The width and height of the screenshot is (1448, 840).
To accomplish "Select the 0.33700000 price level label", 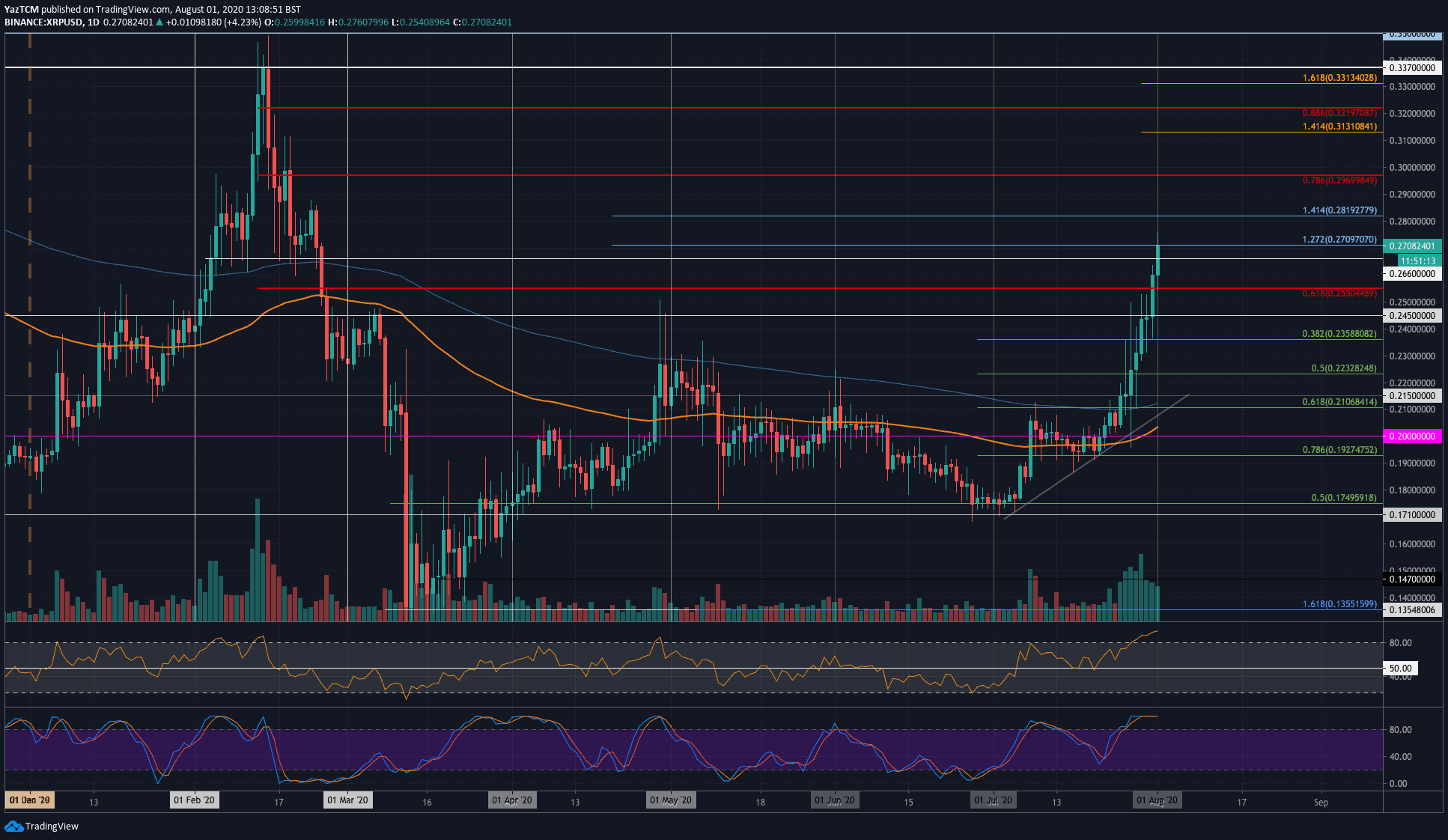I will tap(1412, 67).
